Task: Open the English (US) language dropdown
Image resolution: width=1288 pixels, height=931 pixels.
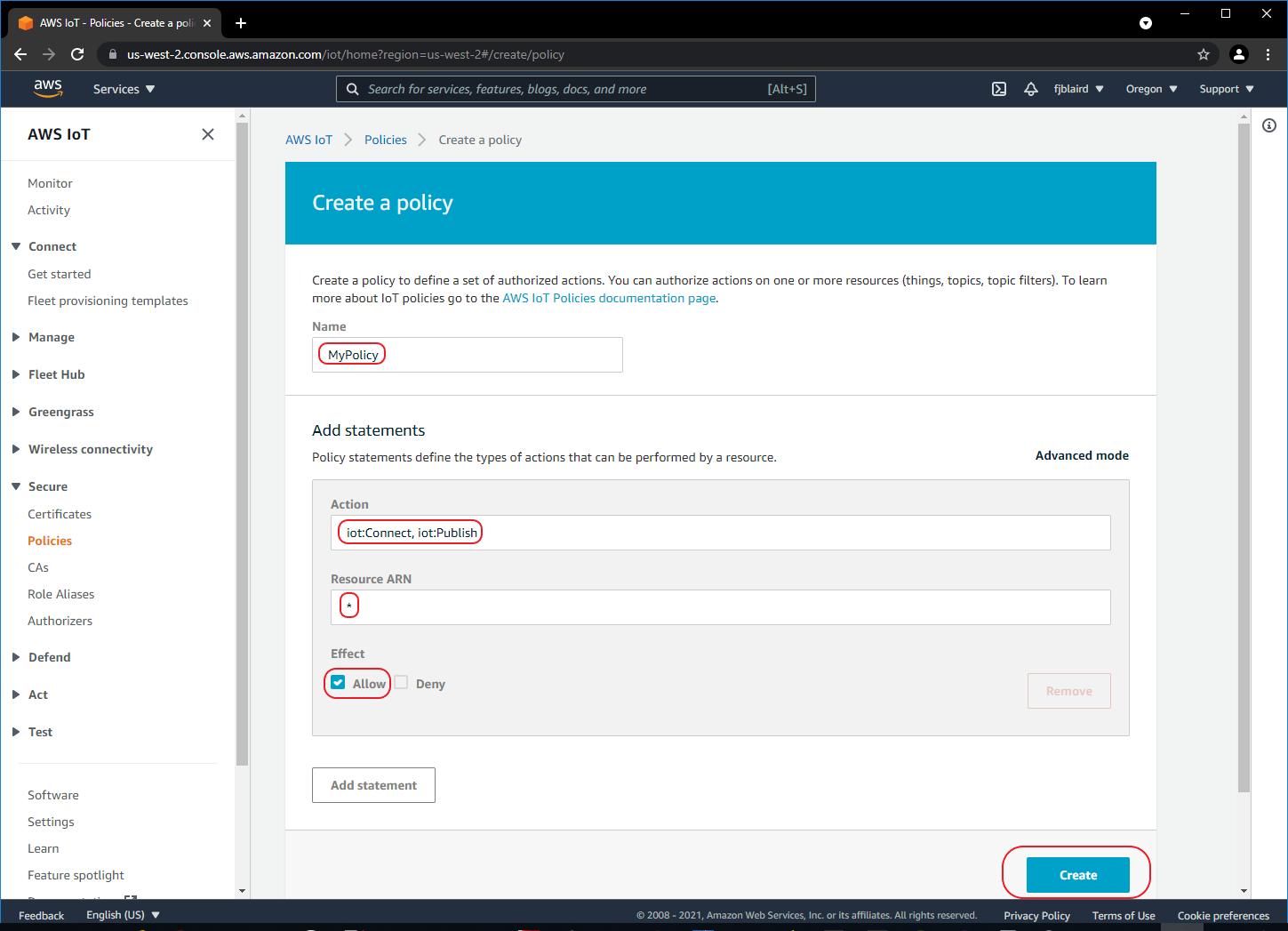Action: (x=123, y=915)
